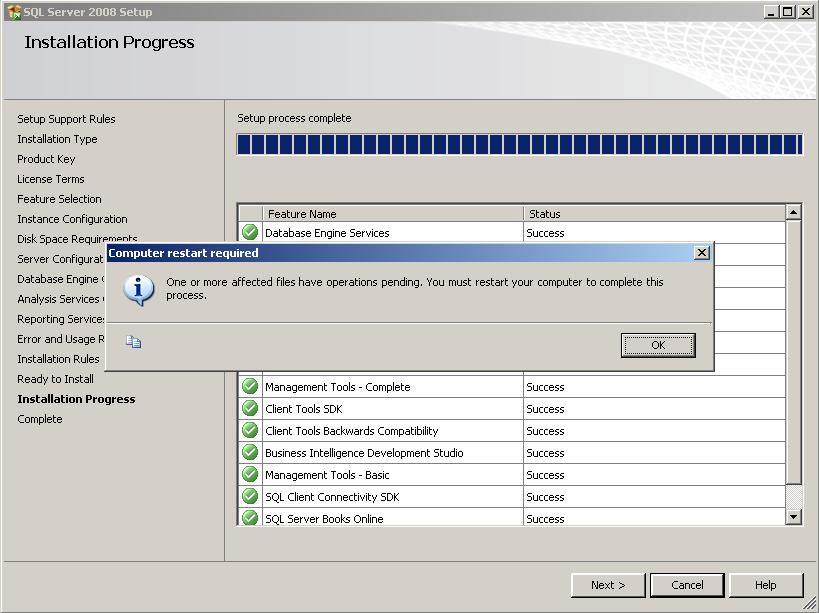Click the Client Tools SDK row name
Screen dimensions: 819x613
click(303, 409)
